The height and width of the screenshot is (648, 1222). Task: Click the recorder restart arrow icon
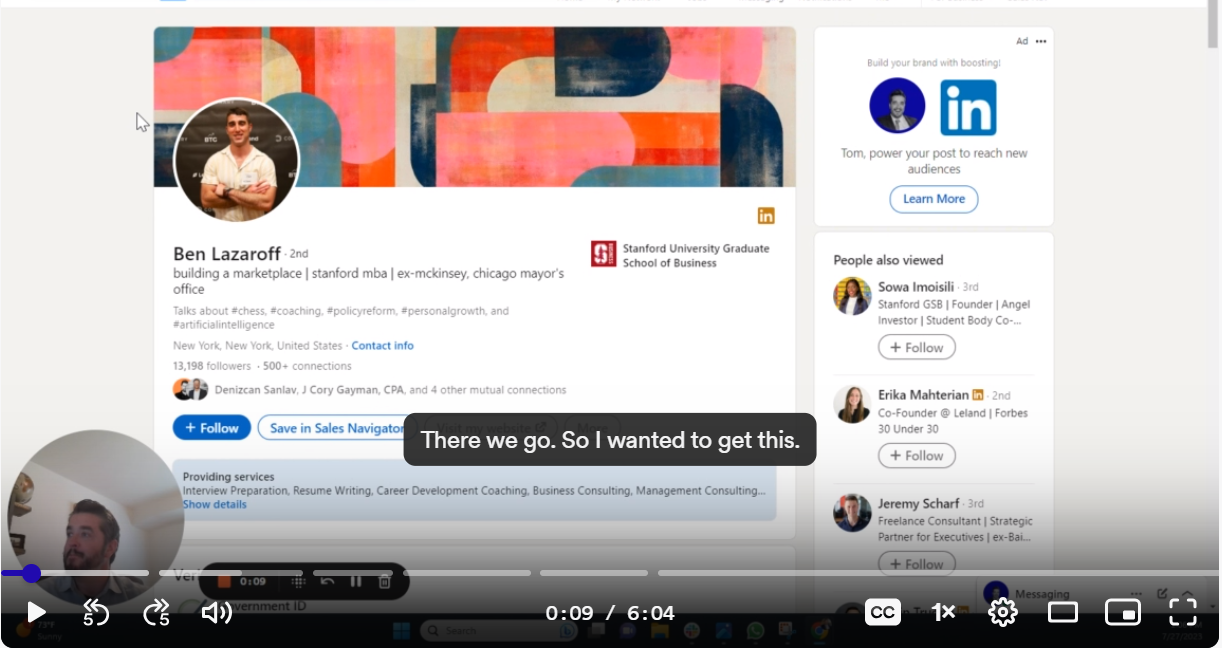point(326,581)
